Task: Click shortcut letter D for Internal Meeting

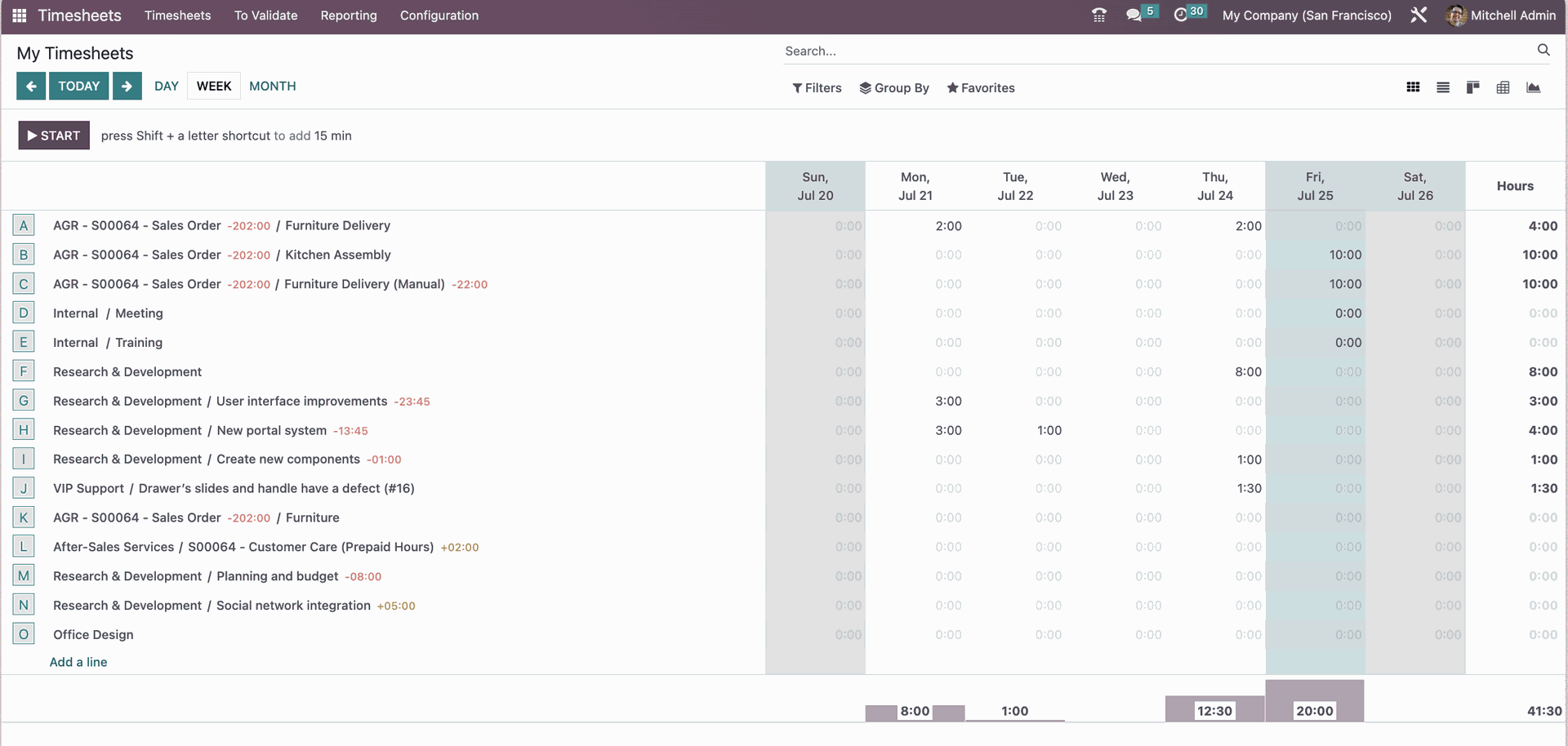Action: (24, 313)
